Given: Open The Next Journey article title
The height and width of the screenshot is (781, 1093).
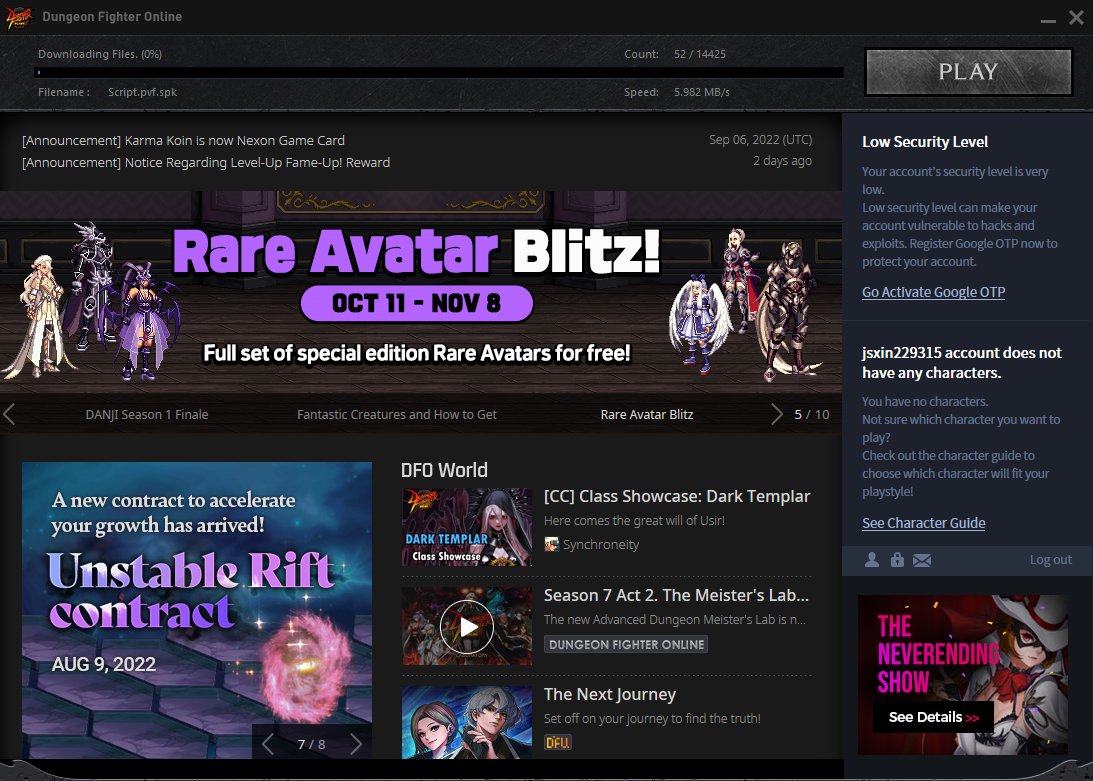Looking at the screenshot, I should (x=610, y=695).
